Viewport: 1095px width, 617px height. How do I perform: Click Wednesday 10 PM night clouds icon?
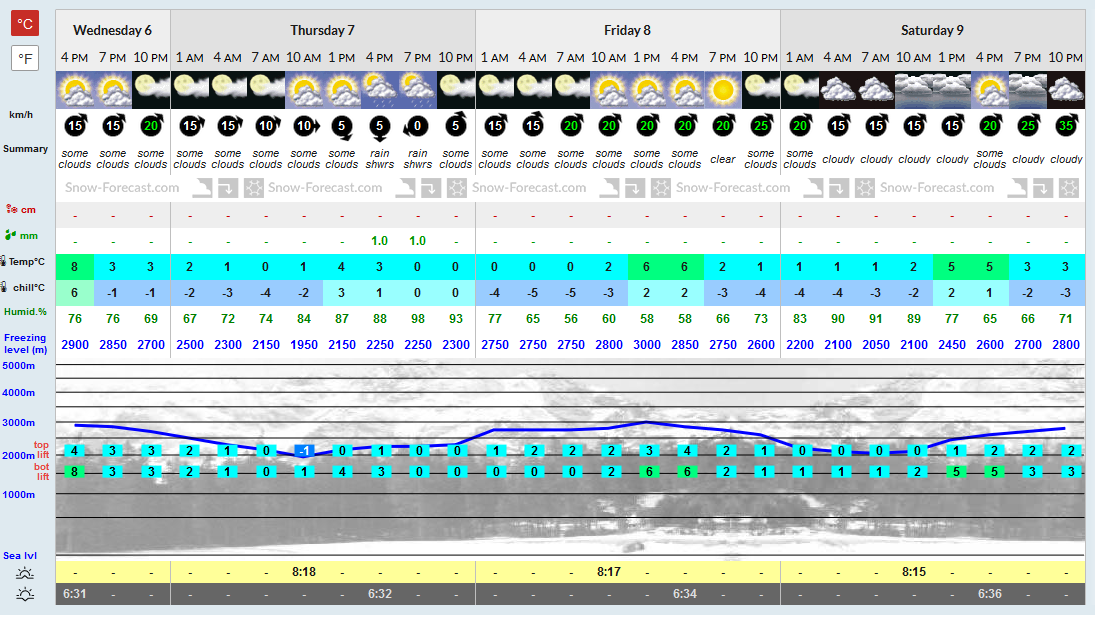151,90
